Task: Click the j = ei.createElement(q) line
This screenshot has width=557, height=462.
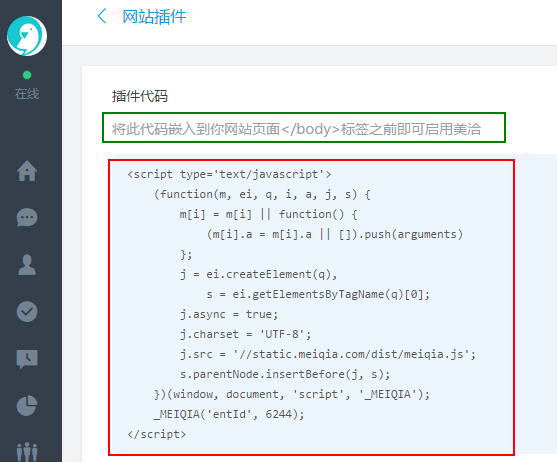Action: [x=258, y=275]
